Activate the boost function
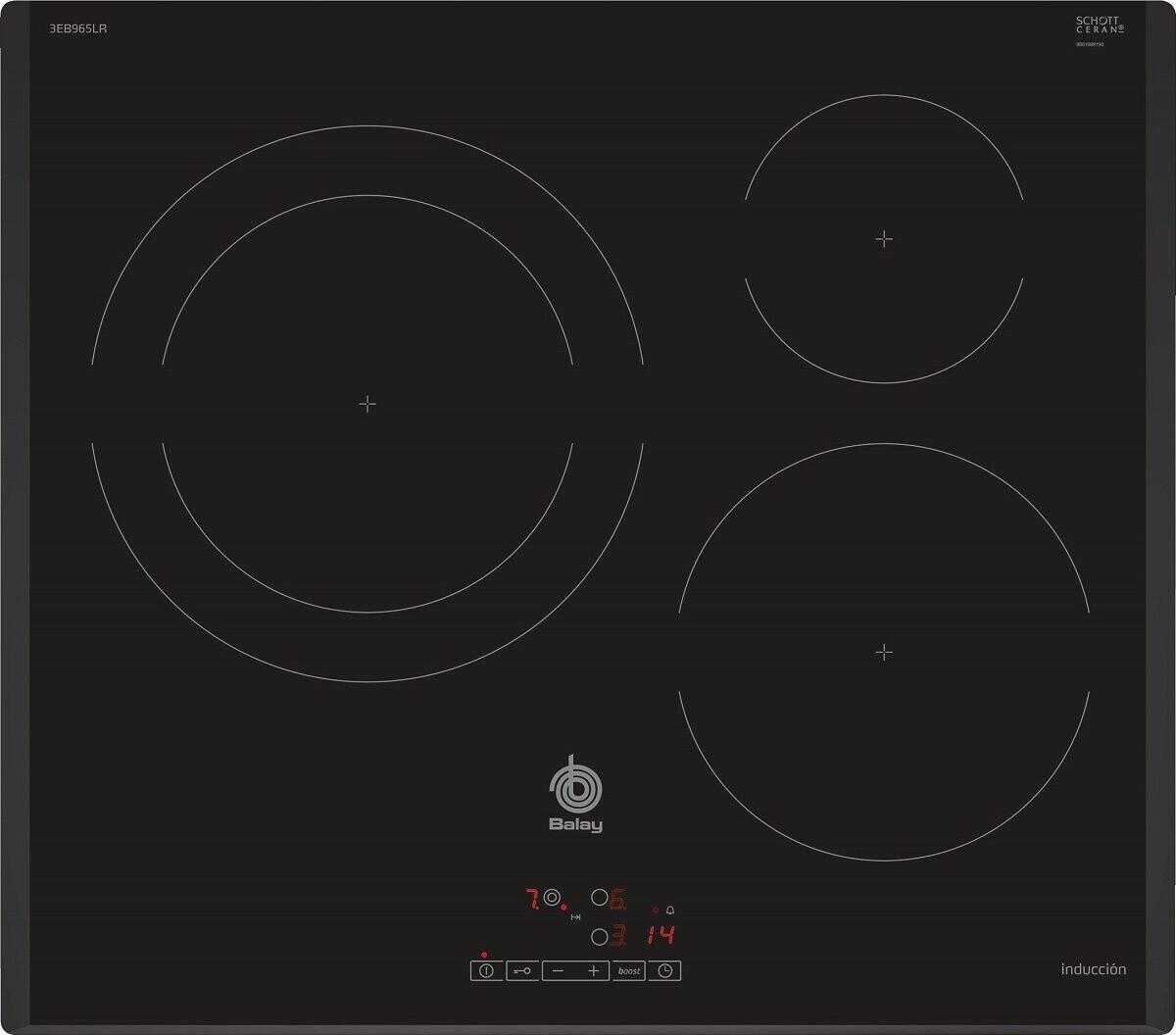This screenshot has height=1035, width=1176. [629, 970]
